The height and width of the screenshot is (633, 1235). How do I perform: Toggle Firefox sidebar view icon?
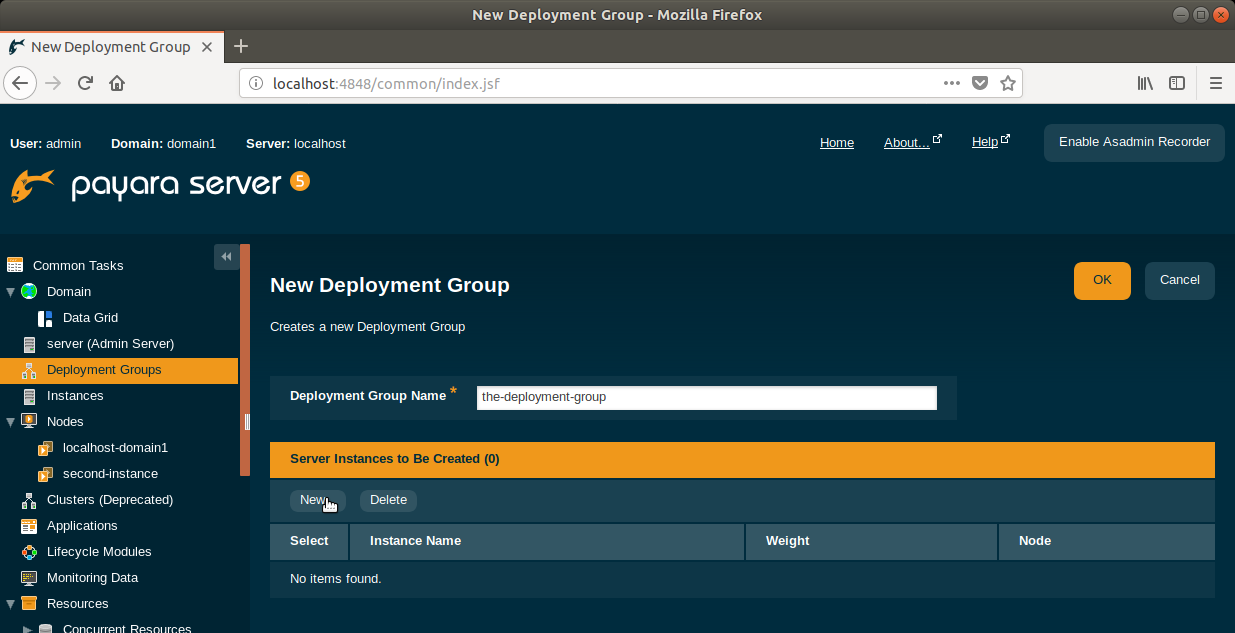point(1178,83)
